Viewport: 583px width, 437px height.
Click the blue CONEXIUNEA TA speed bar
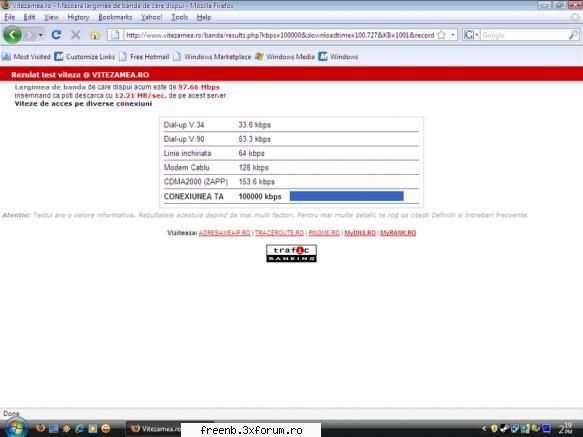tap(347, 196)
